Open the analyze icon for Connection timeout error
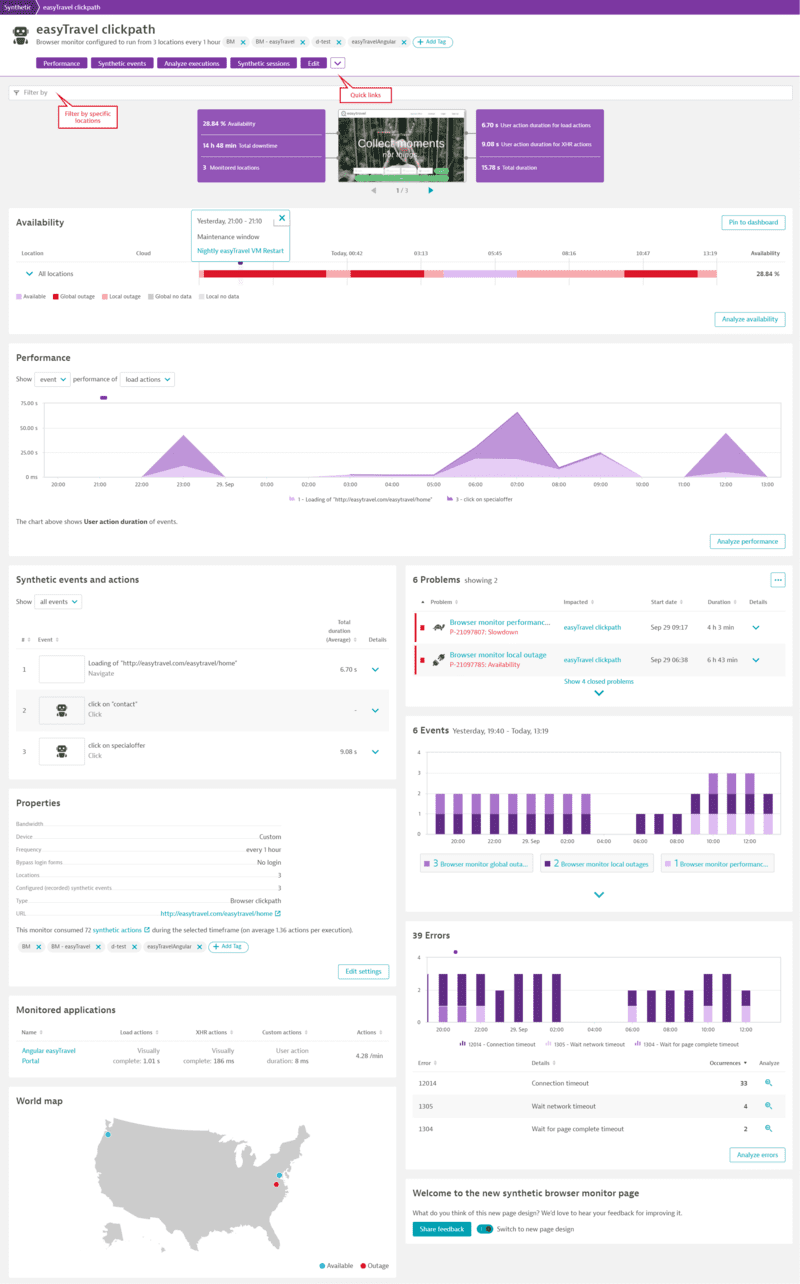Screen dimensions: 800x1284 (769, 1083)
